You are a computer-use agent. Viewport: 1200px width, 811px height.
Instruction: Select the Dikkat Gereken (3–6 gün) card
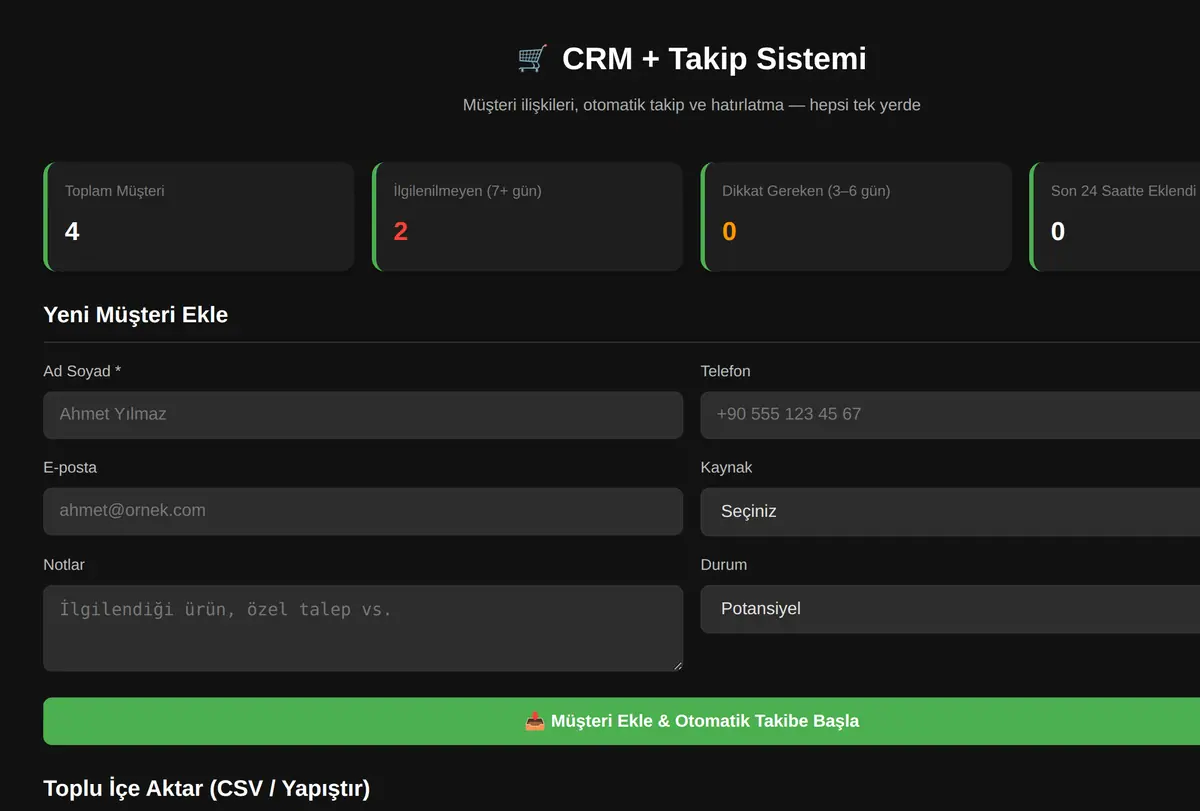[x=856, y=217]
